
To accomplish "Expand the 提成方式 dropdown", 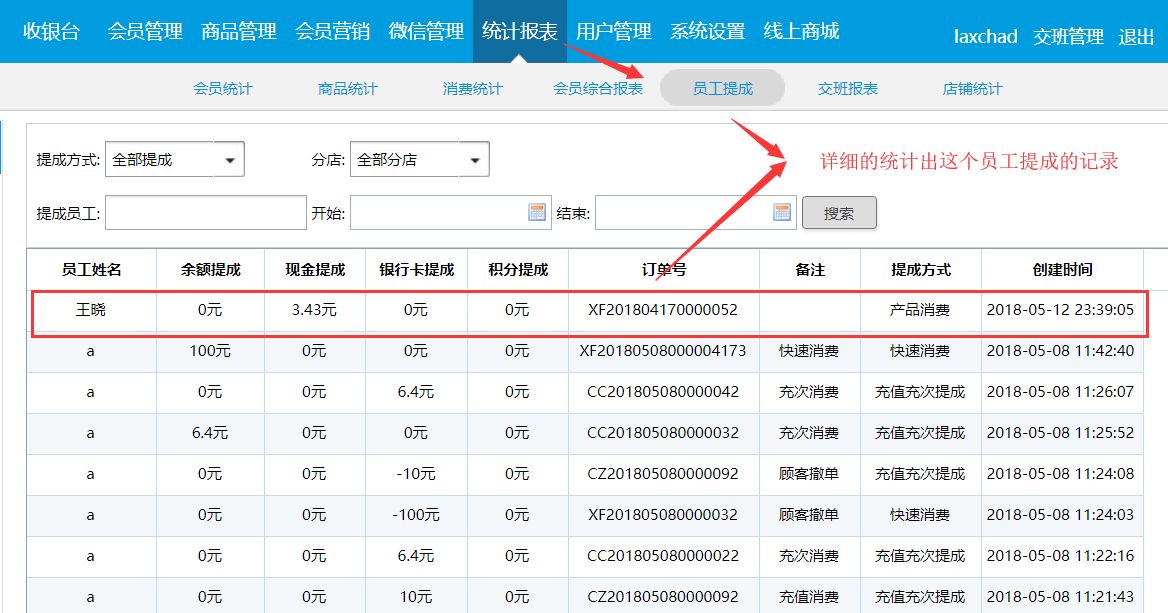I will 230,160.
